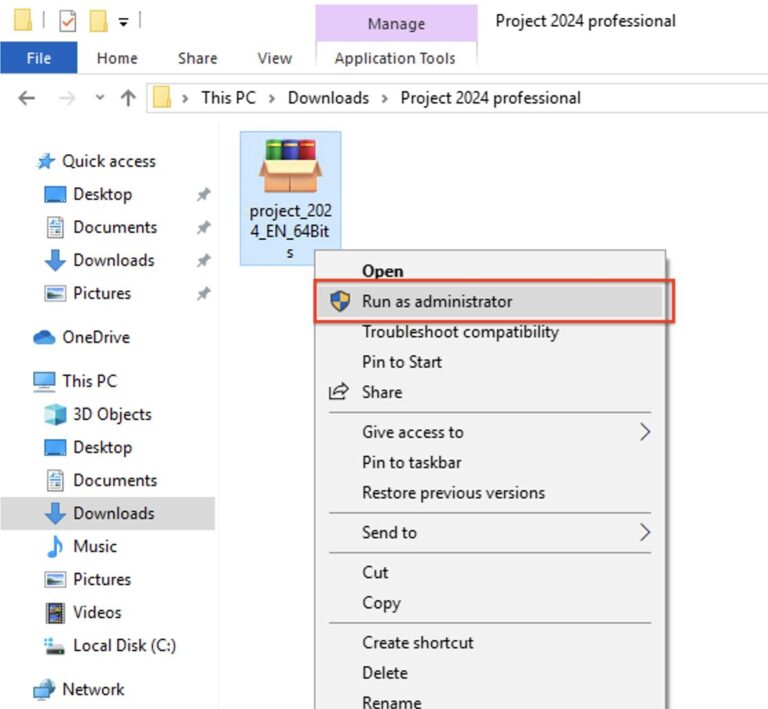Click the OneDrive cloud icon

(x=44, y=337)
